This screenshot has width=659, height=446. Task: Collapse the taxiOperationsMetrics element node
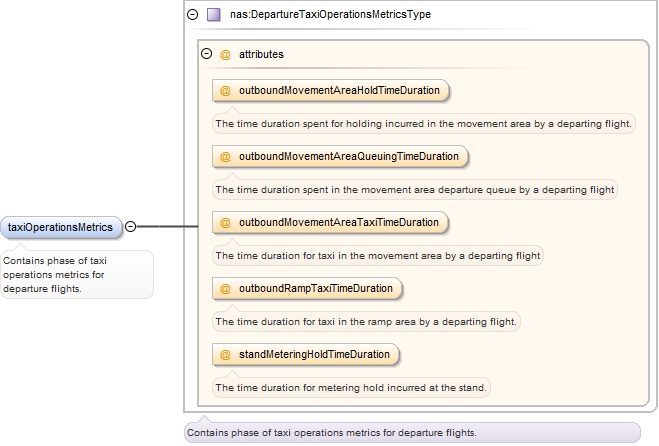coord(130,227)
